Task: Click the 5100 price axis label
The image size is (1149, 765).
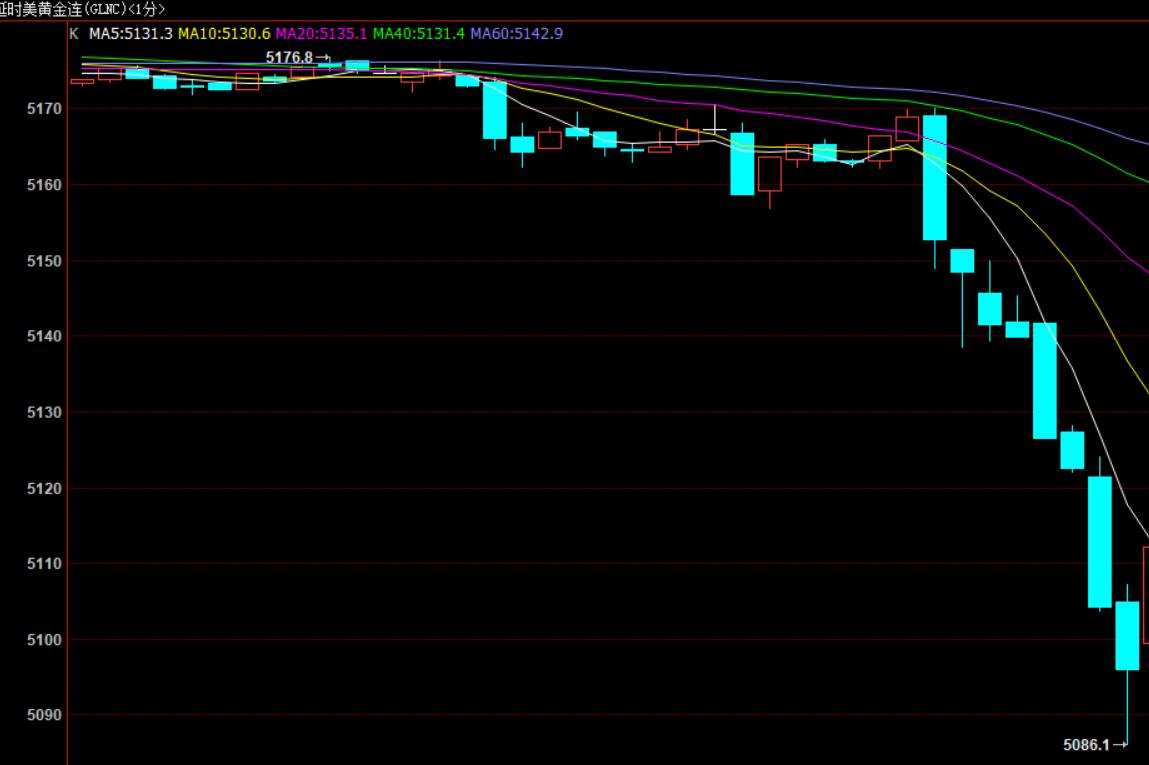Action: pos(45,640)
